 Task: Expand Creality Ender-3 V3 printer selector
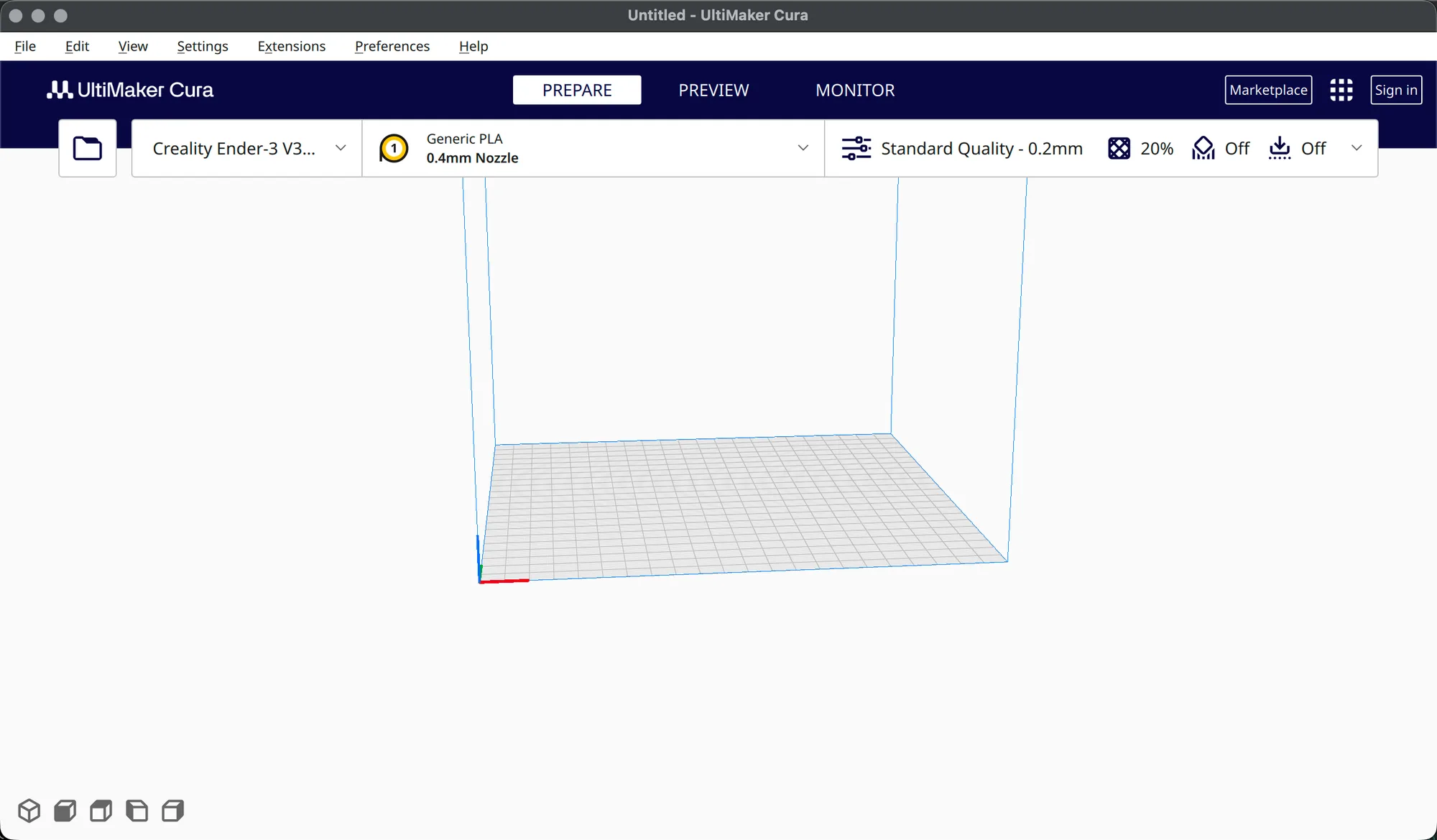pos(247,148)
